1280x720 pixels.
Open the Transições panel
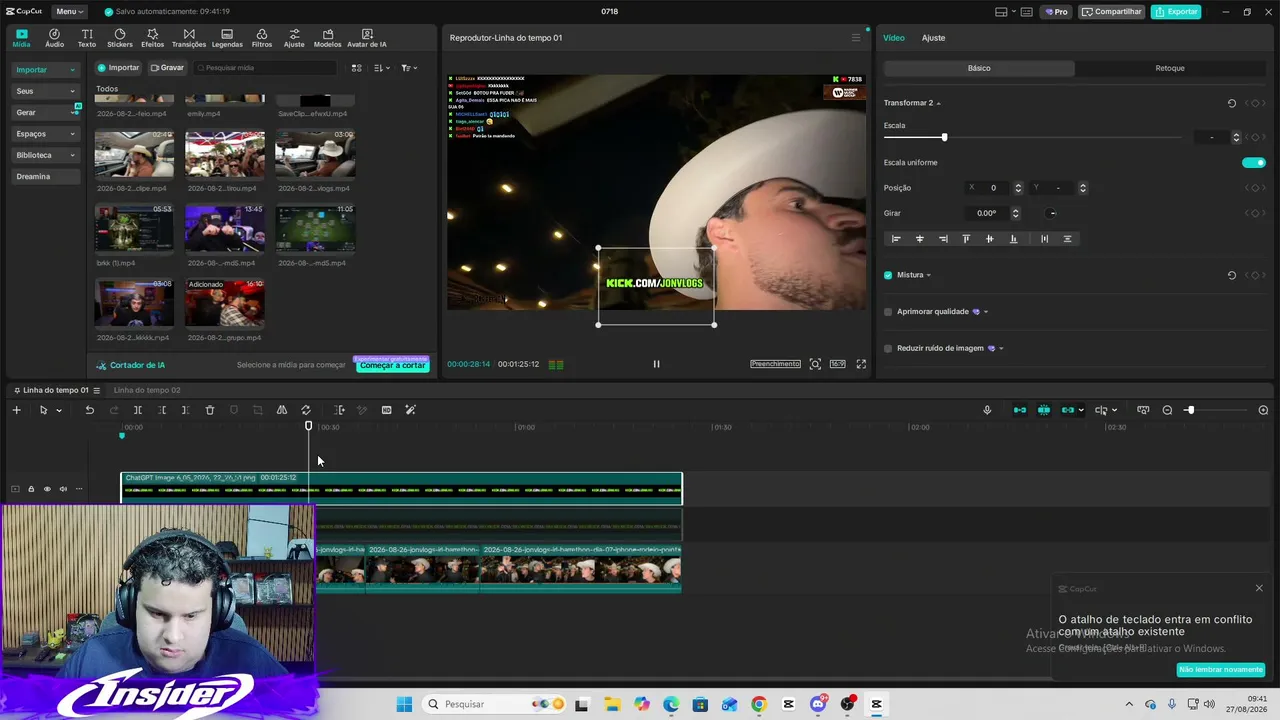[x=189, y=38]
